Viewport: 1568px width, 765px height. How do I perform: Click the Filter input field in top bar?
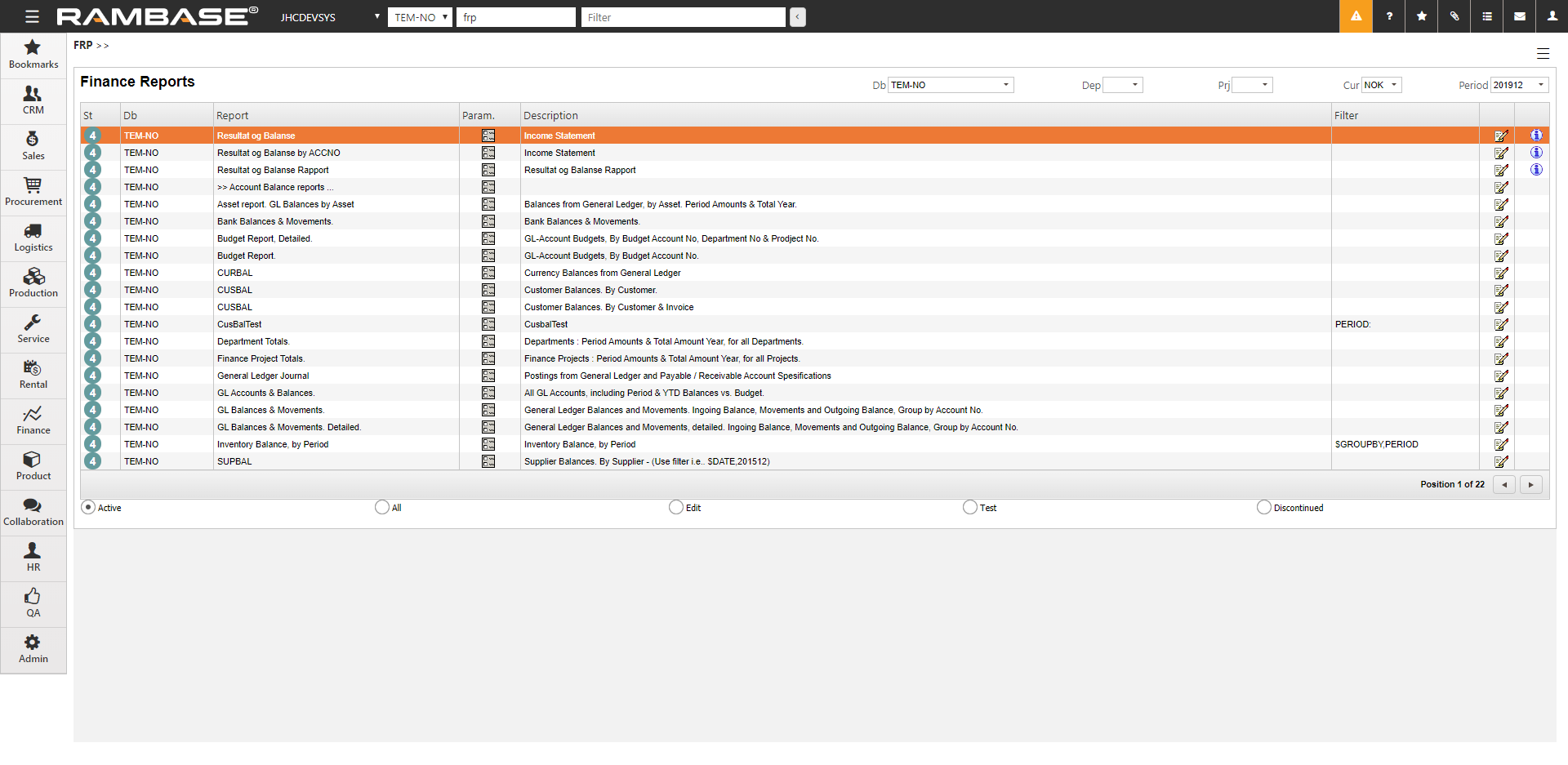click(683, 17)
